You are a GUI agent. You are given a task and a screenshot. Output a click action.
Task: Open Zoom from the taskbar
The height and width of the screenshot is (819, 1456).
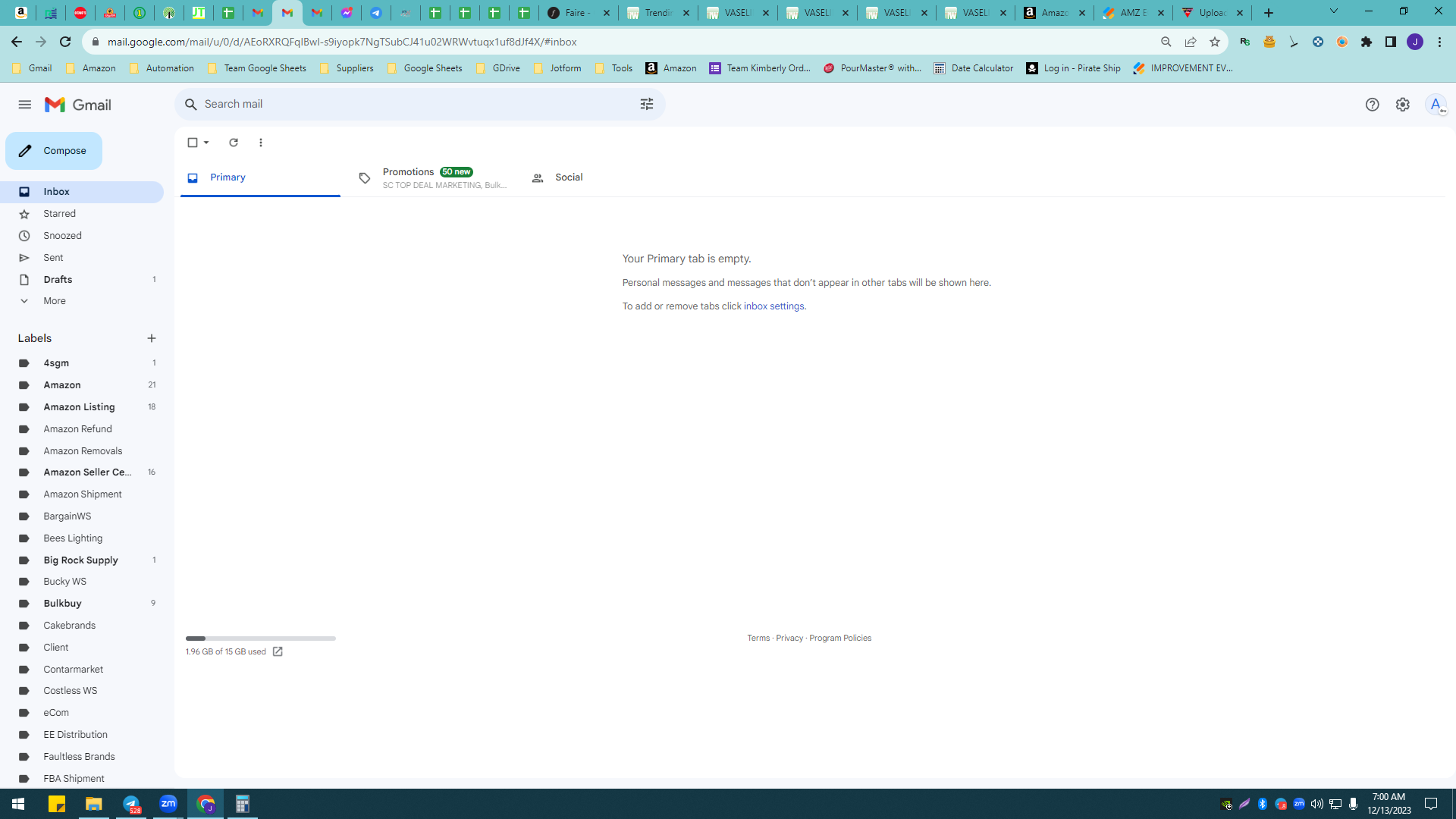(x=168, y=804)
